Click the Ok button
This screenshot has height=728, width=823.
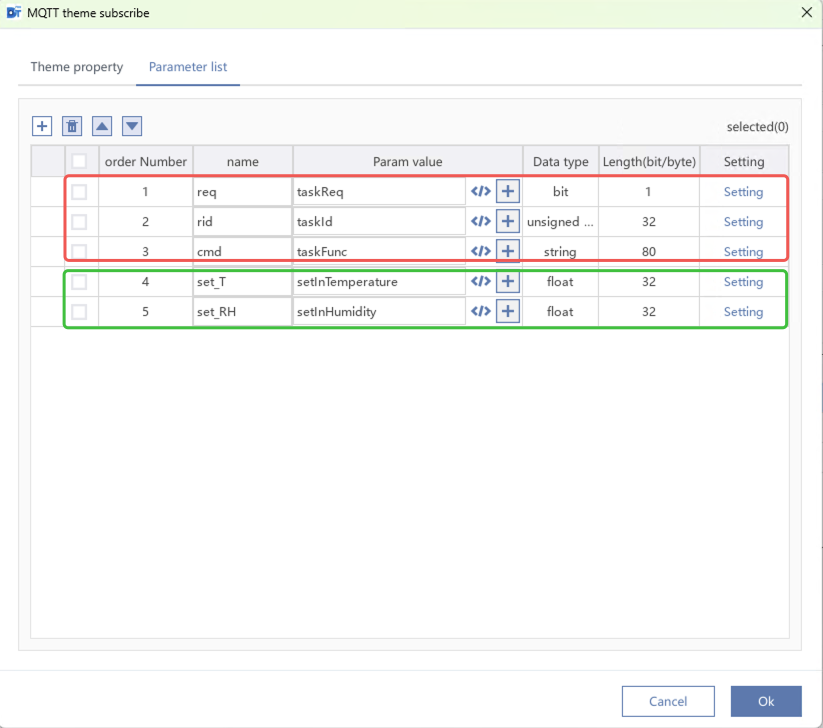coord(765,701)
